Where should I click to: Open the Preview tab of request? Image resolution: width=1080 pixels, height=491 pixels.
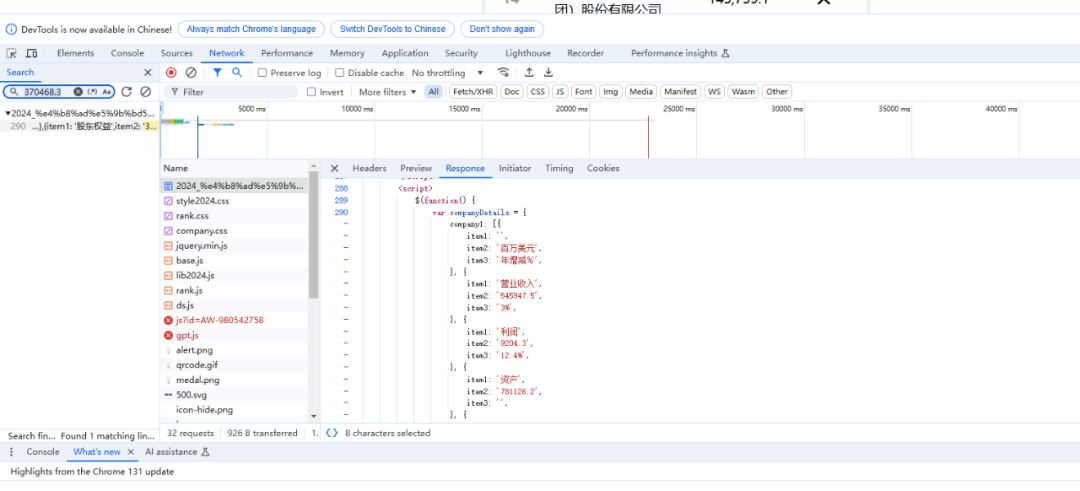(x=416, y=168)
